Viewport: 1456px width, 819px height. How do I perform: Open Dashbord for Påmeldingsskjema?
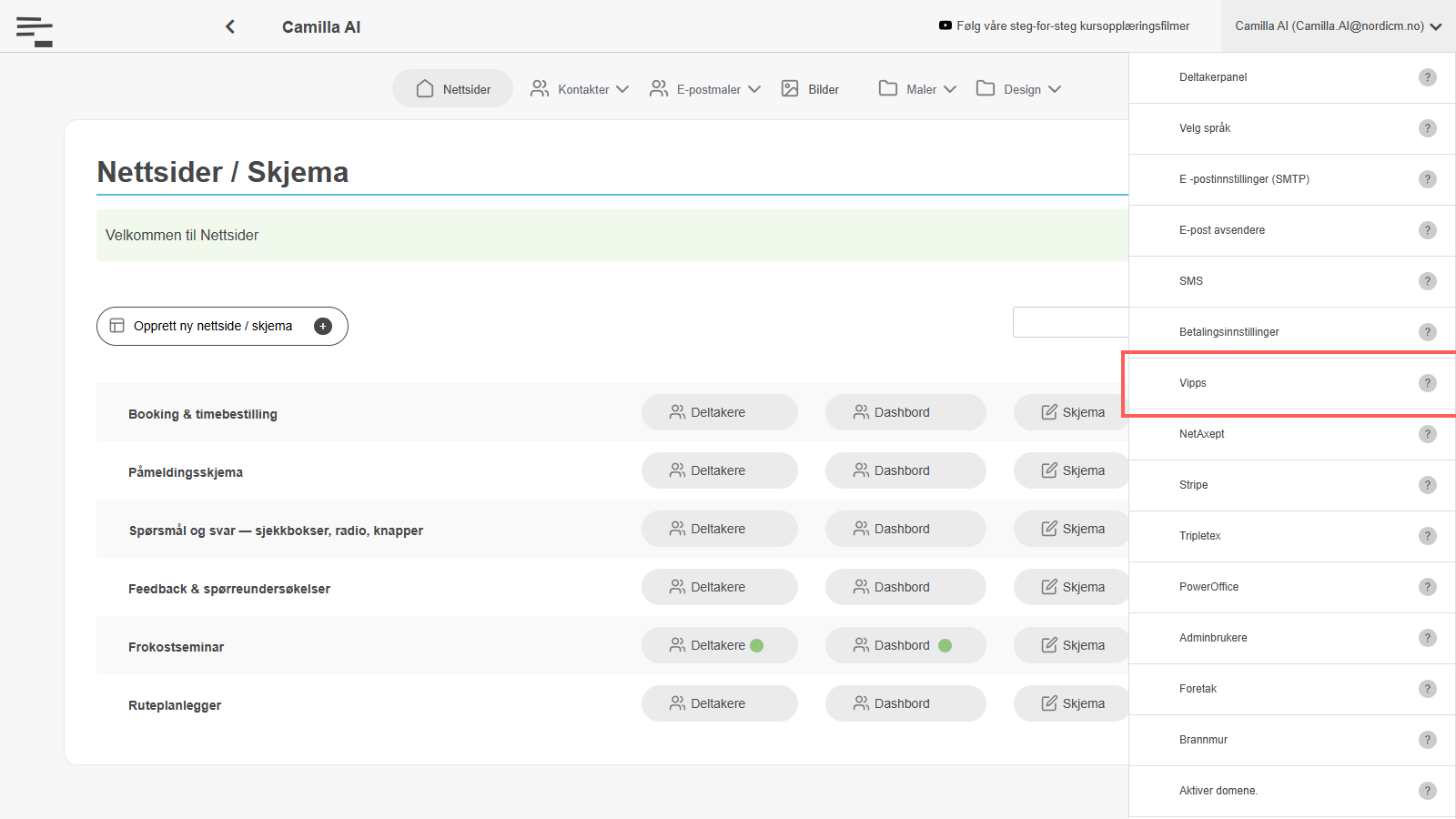point(905,470)
